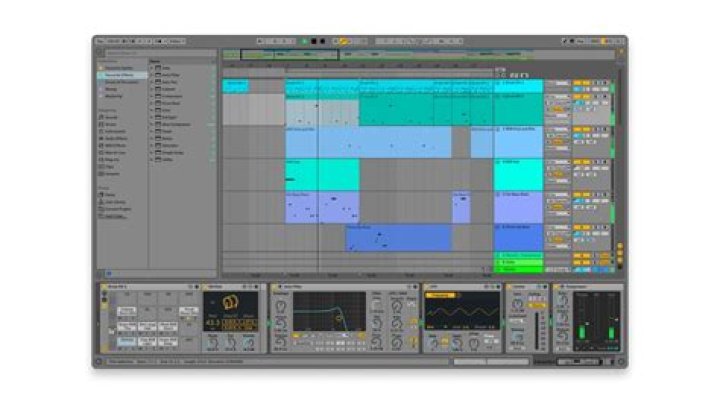Image resolution: width=720 pixels, height=404 pixels.
Task: Toggle the Auto Filter device on/off switch
Action: click(275, 287)
